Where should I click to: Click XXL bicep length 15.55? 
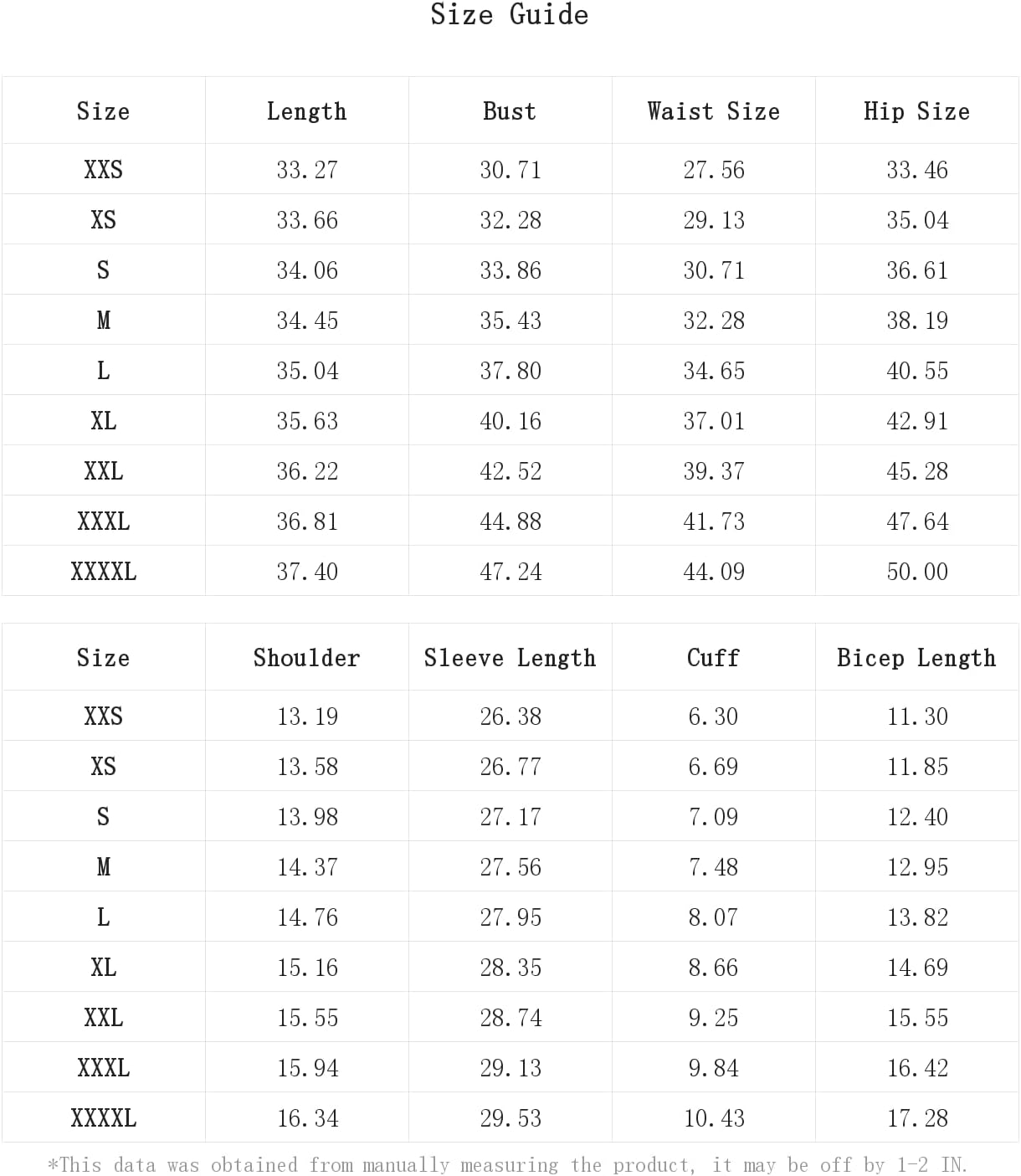coord(917,1018)
